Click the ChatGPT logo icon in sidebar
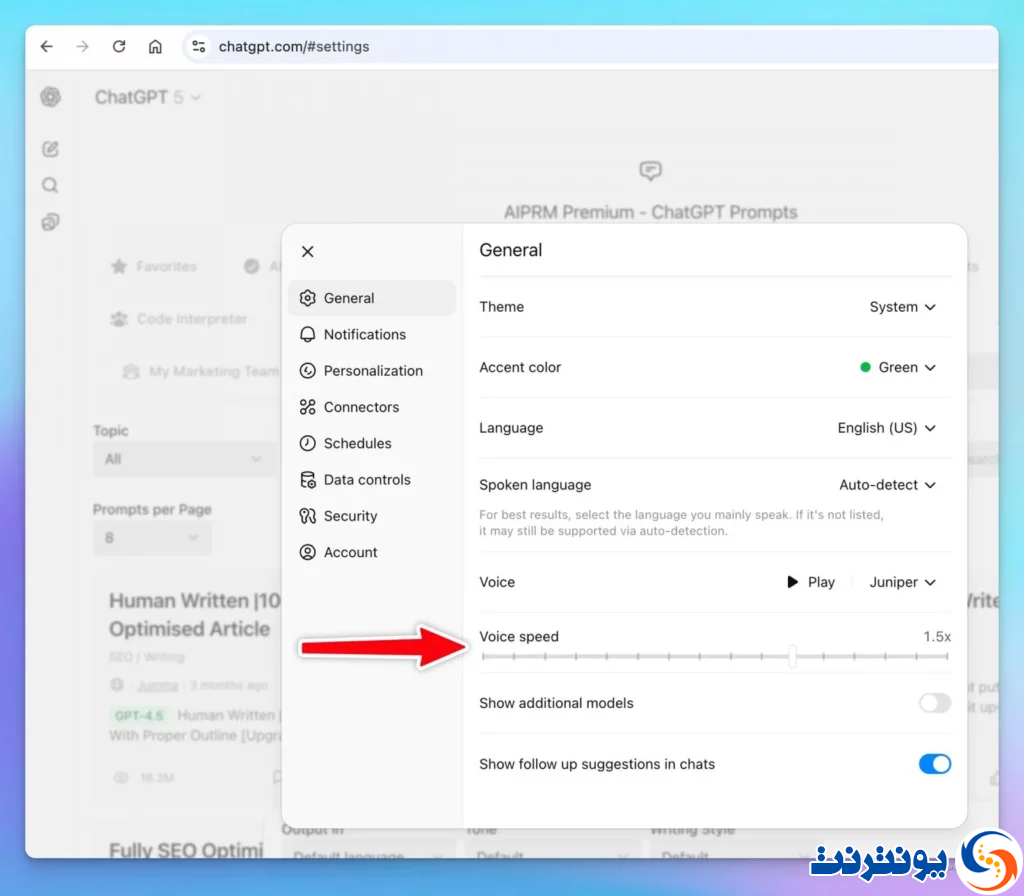Screen dimensions: 1024x896 (50, 97)
